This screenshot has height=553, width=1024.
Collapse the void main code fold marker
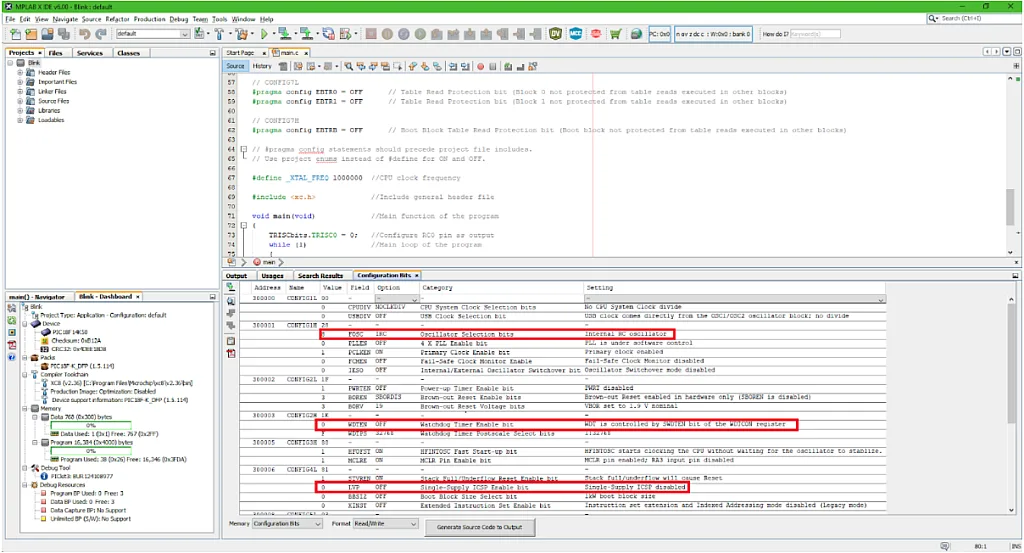(243, 226)
